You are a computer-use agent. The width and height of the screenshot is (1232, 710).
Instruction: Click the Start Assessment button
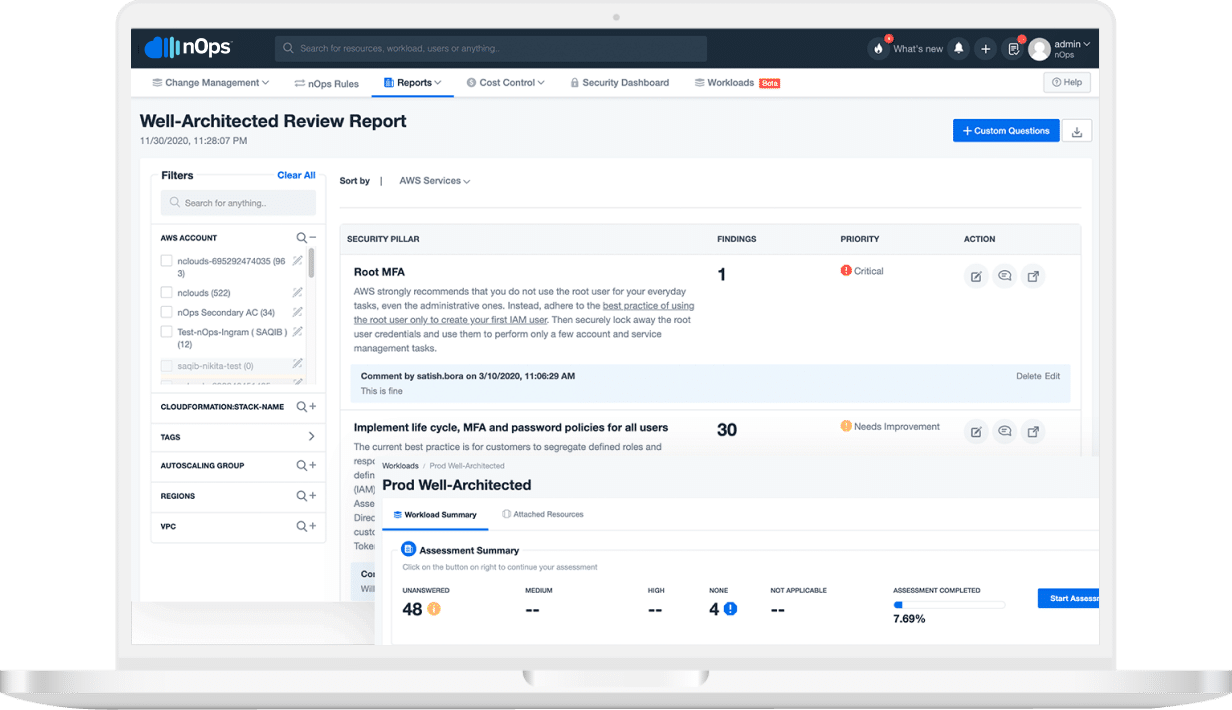(x=1068, y=599)
